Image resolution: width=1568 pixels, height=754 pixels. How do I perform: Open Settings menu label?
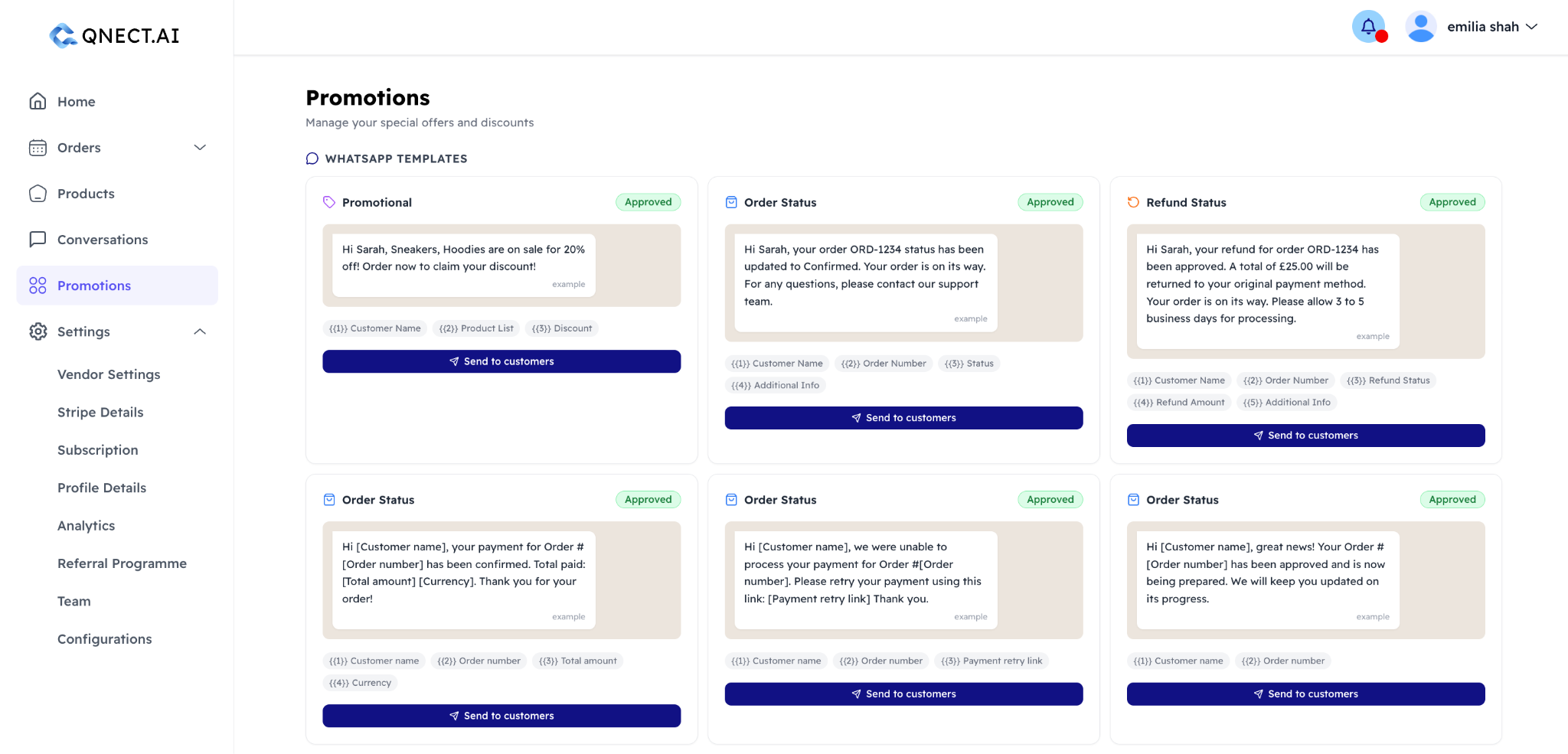pos(83,331)
